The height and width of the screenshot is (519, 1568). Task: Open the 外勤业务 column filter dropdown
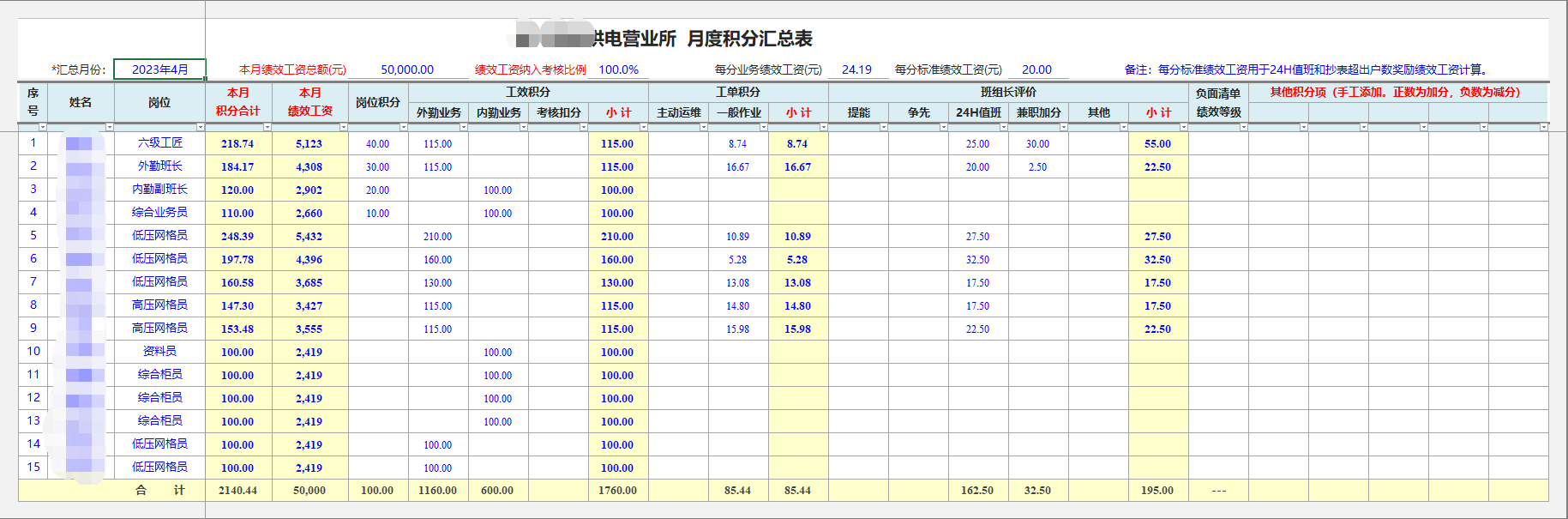coord(463,127)
